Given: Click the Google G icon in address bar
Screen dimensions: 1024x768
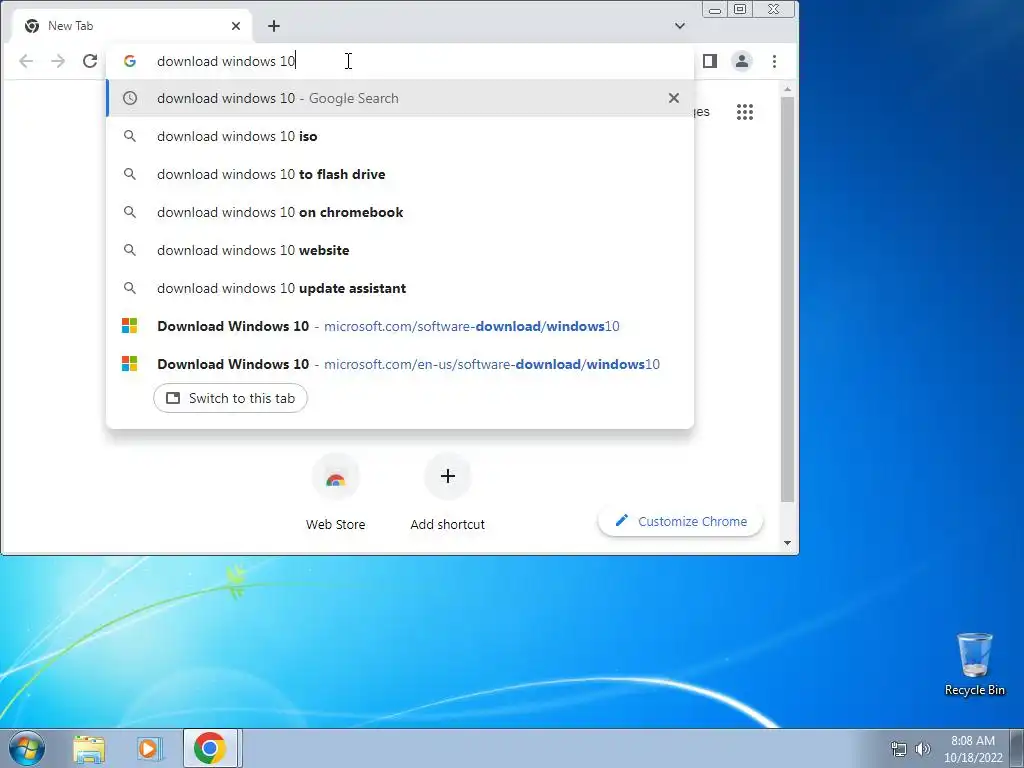Looking at the screenshot, I should click(x=130, y=61).
